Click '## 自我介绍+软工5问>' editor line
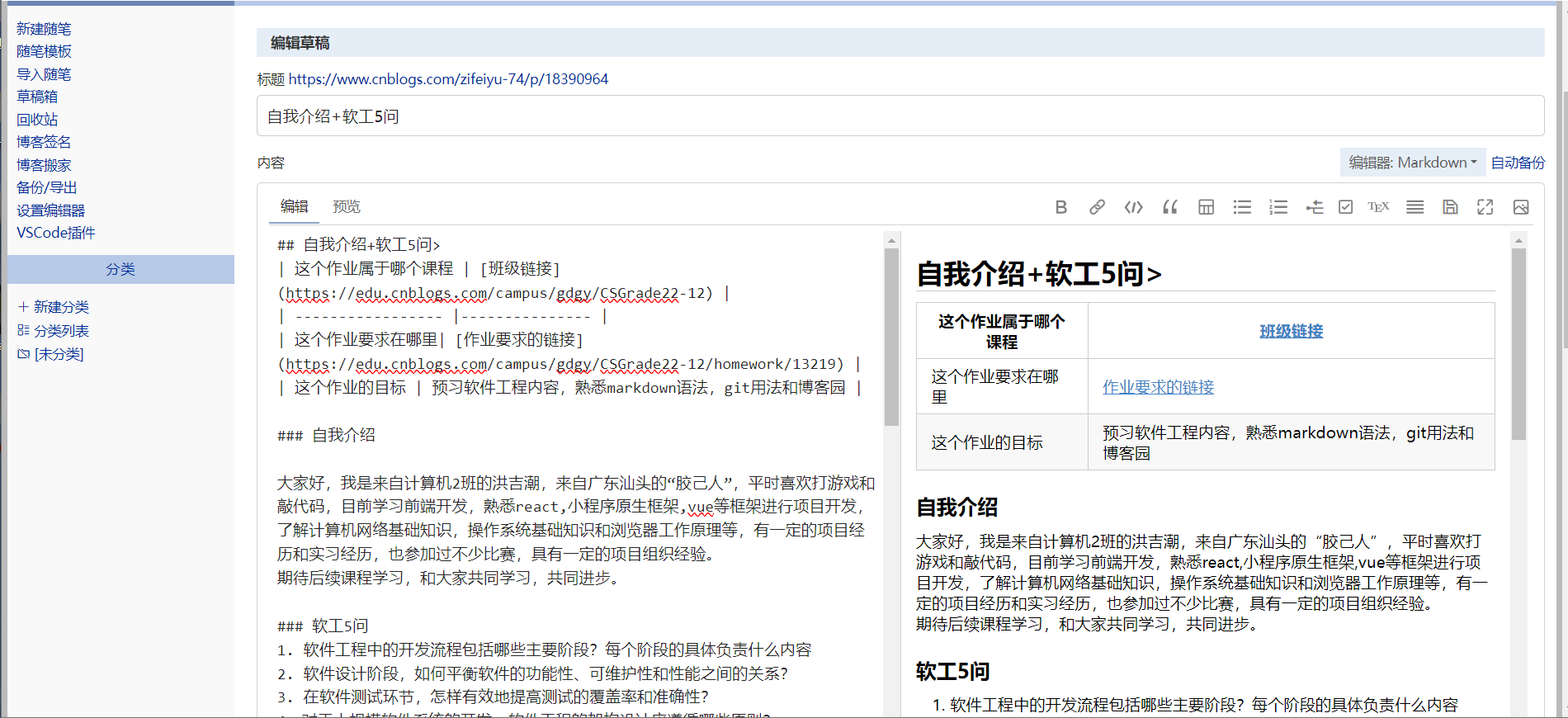1568x718 pixels. click(359, 244)
